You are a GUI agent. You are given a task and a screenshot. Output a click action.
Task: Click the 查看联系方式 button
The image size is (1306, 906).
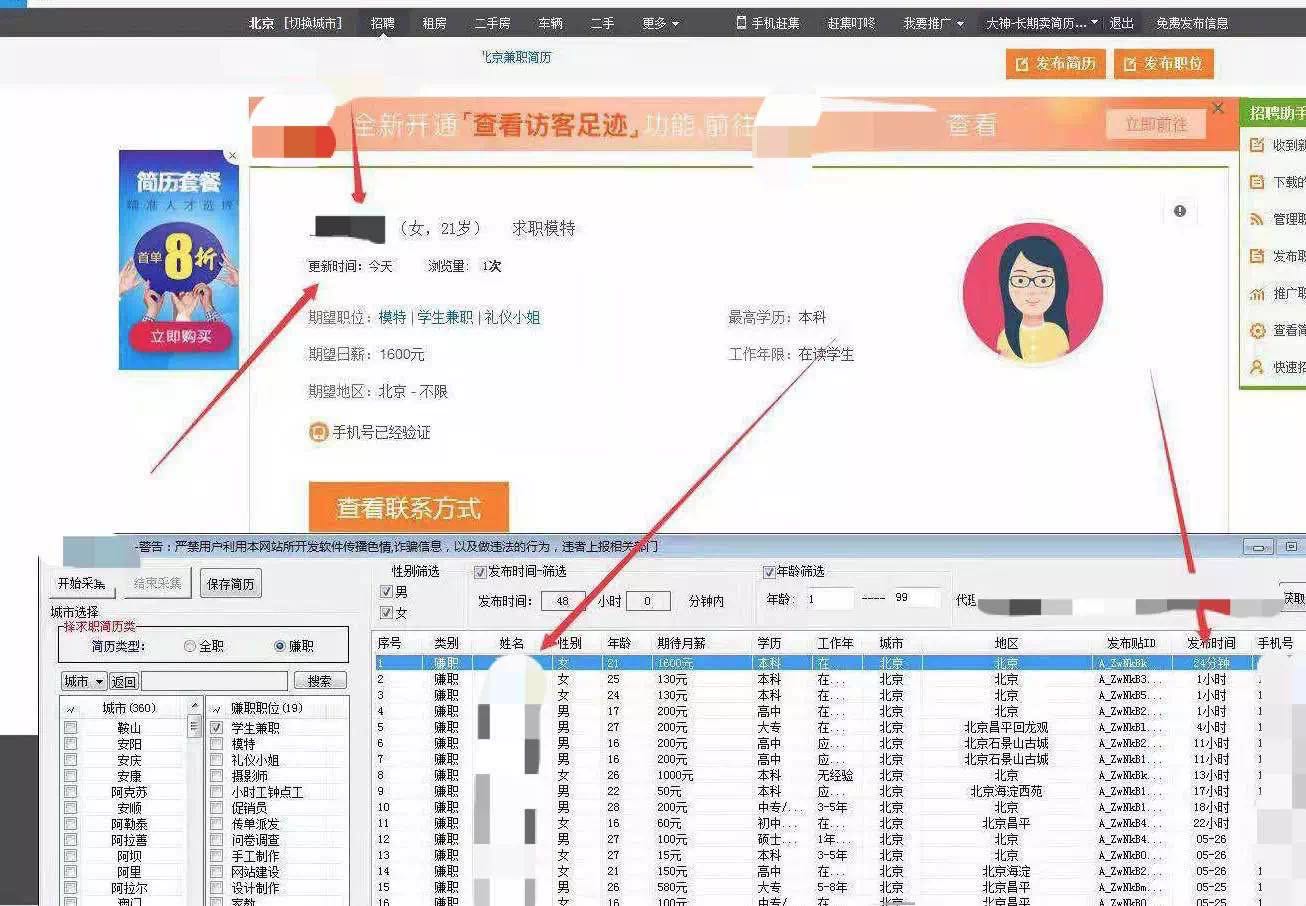410,508
